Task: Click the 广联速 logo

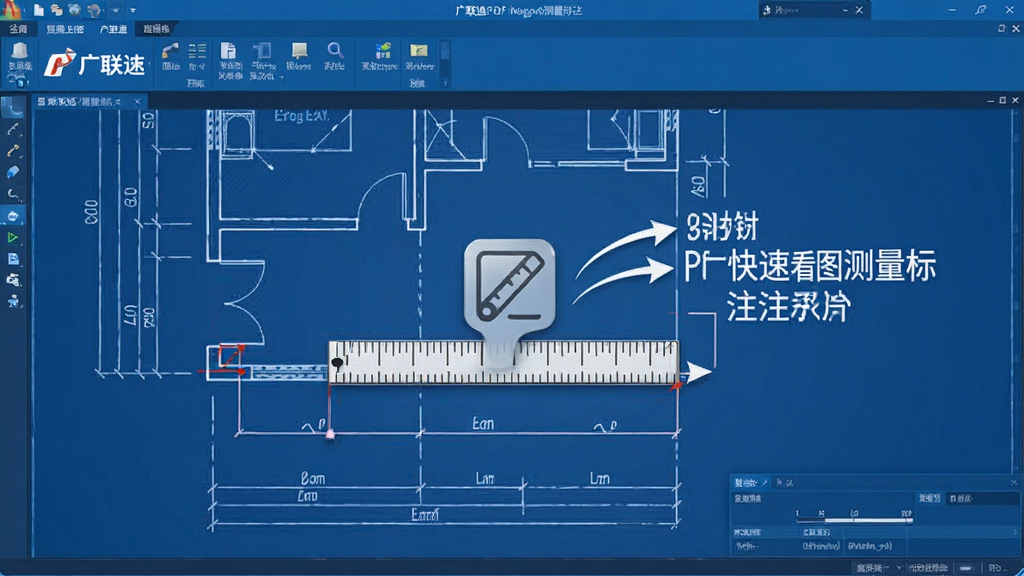Action: [x=95, y=63]
